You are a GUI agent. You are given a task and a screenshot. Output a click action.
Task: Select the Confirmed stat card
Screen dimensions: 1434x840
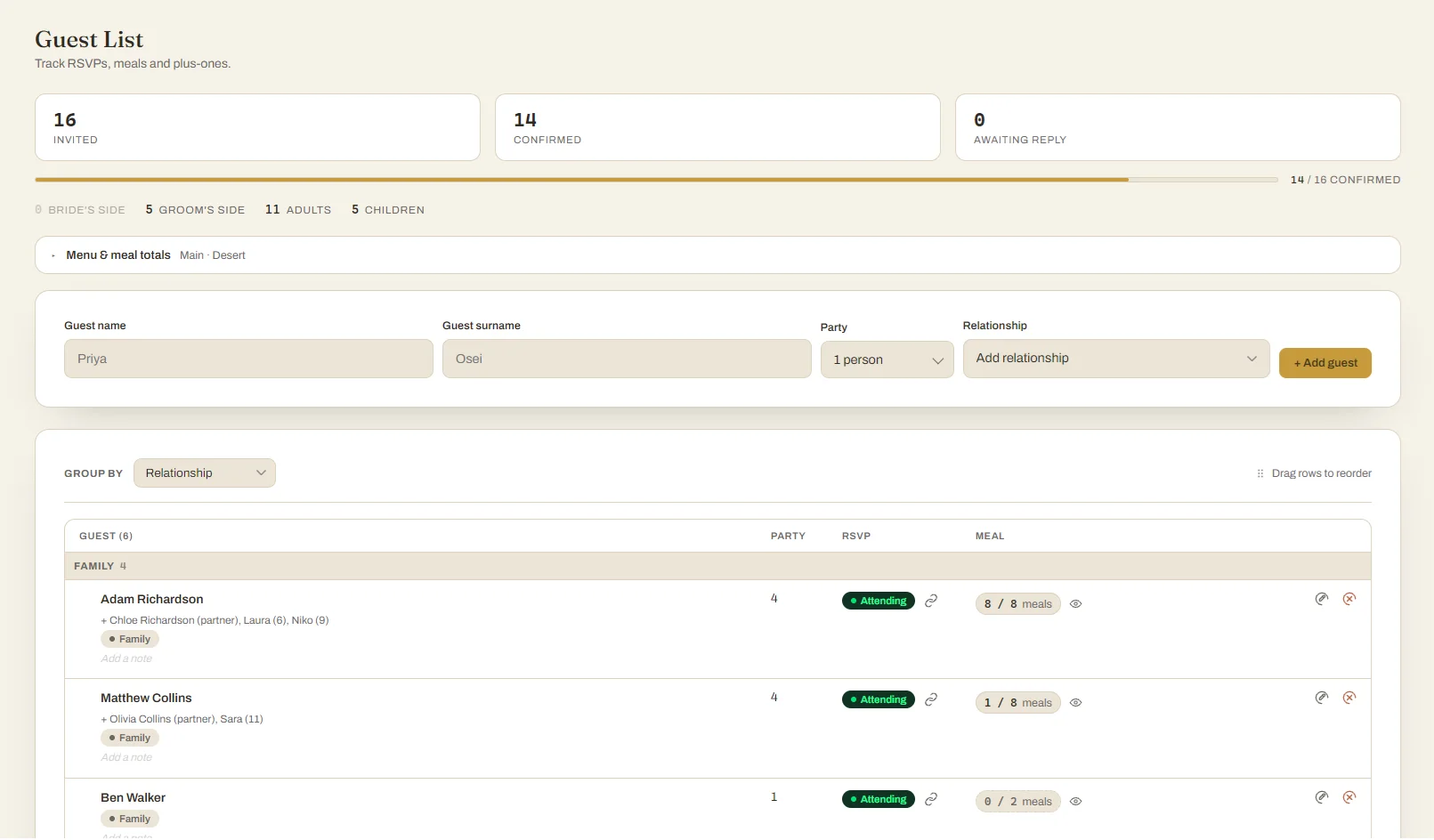coord(717,127)
